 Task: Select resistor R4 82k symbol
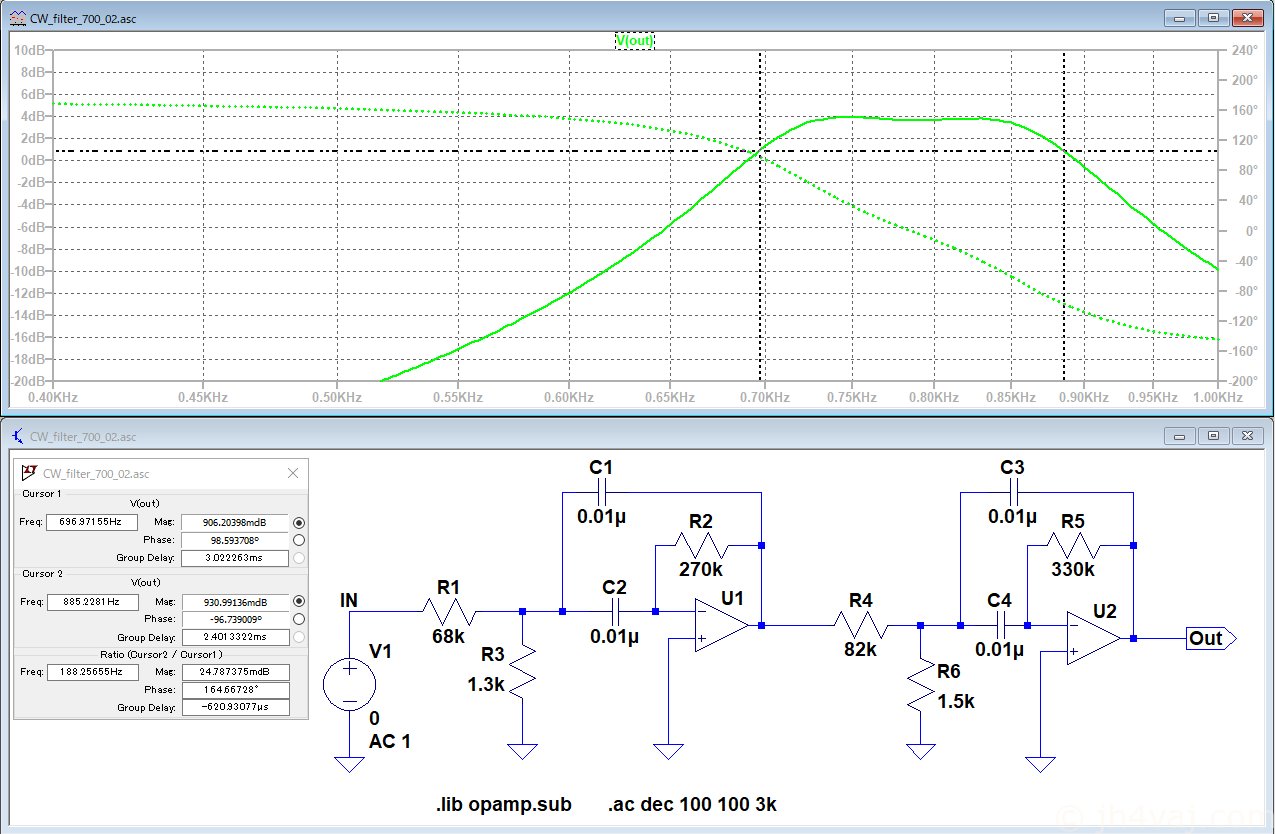point(860,626)
